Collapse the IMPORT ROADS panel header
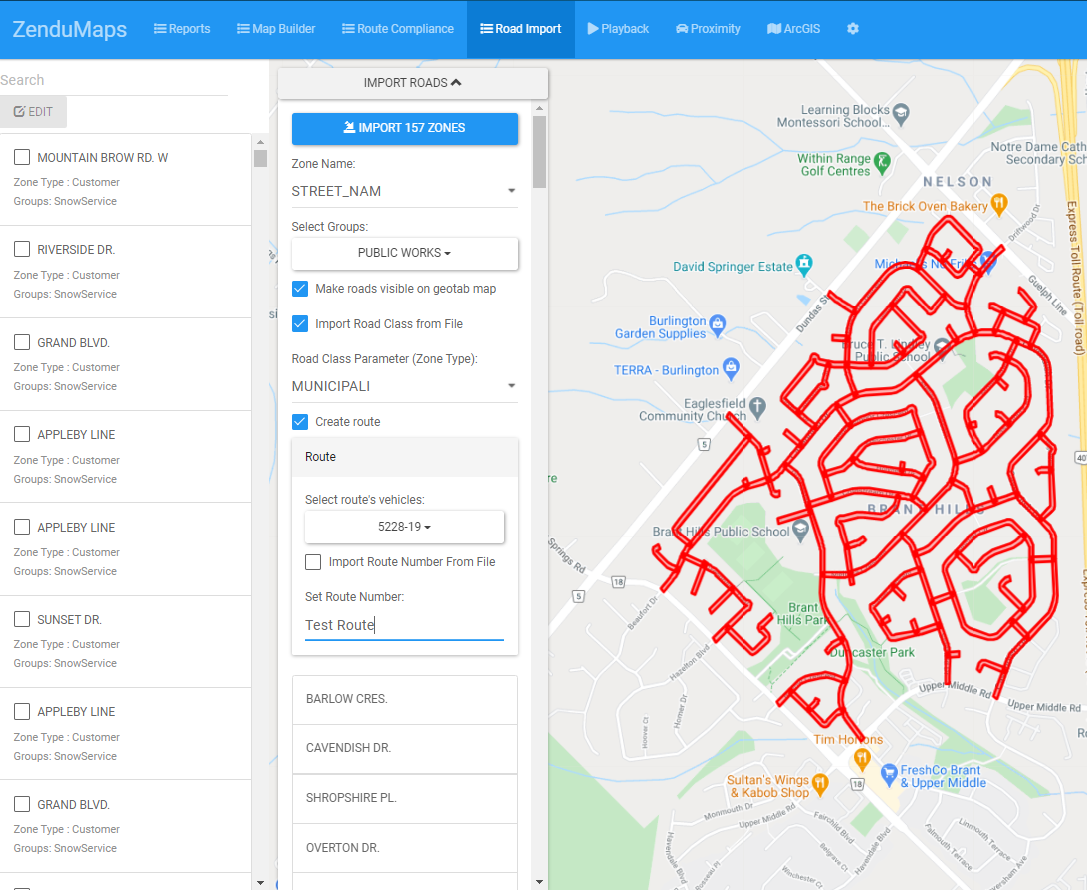This screenshot has width=1087, height=890. tap(412, 83)
